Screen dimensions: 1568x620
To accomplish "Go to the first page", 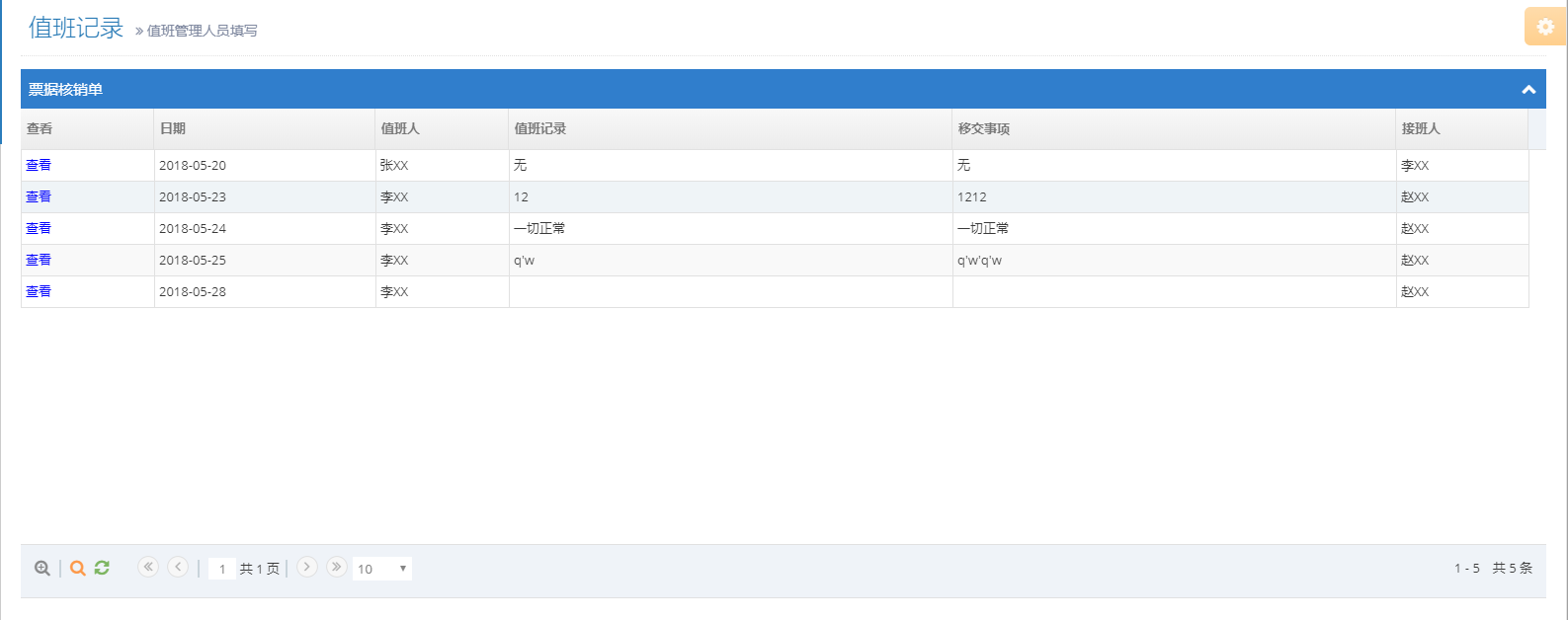I will coord(148,567).
